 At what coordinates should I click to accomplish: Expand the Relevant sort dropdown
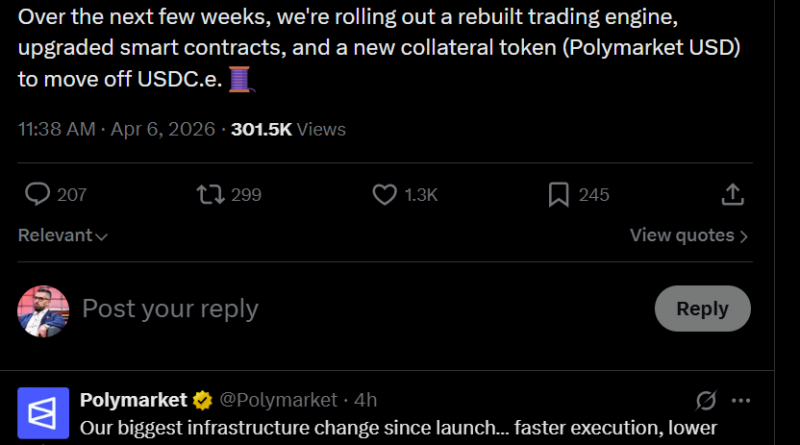tap(63, 236)
